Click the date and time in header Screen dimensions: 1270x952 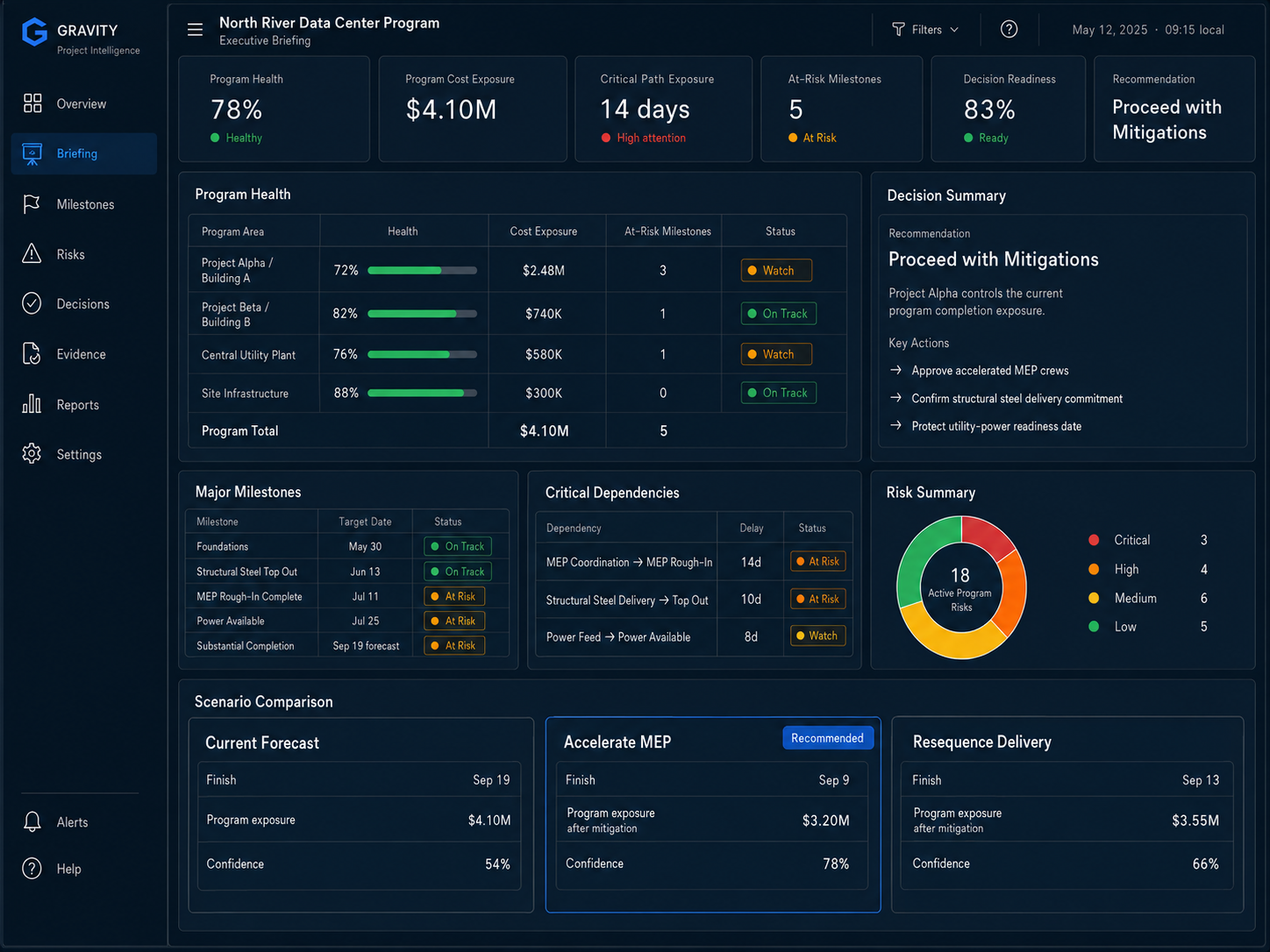1148,30
